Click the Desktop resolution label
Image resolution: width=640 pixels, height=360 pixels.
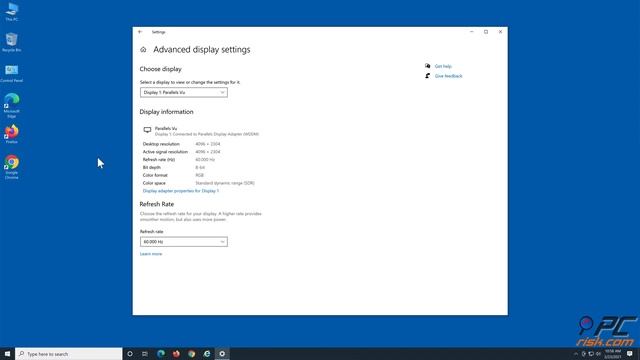pos(161,144)
